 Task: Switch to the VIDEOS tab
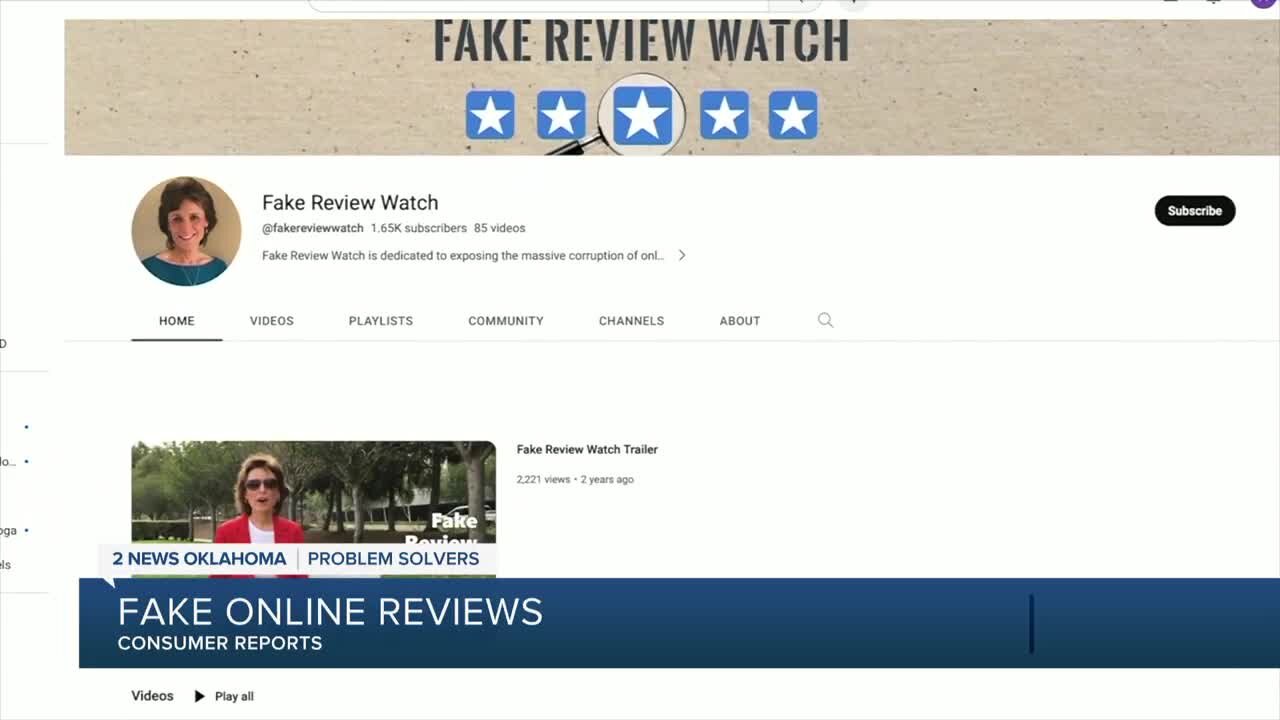click(x=272, y=321)
